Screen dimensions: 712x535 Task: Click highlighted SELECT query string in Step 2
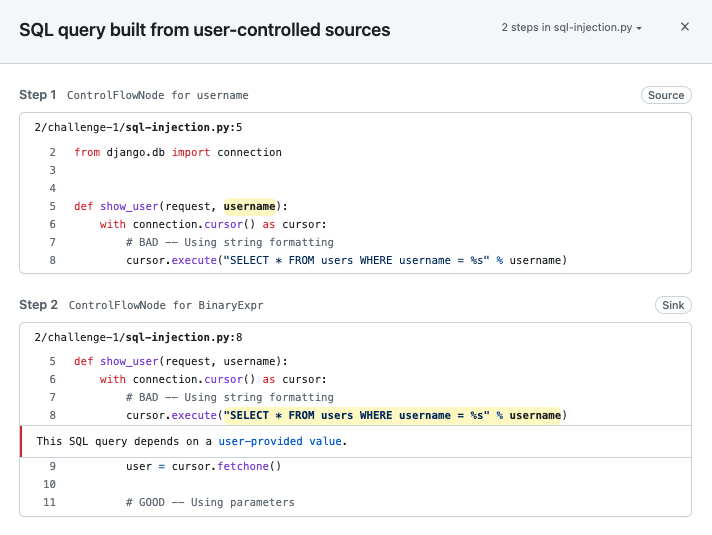coord(392,415)
